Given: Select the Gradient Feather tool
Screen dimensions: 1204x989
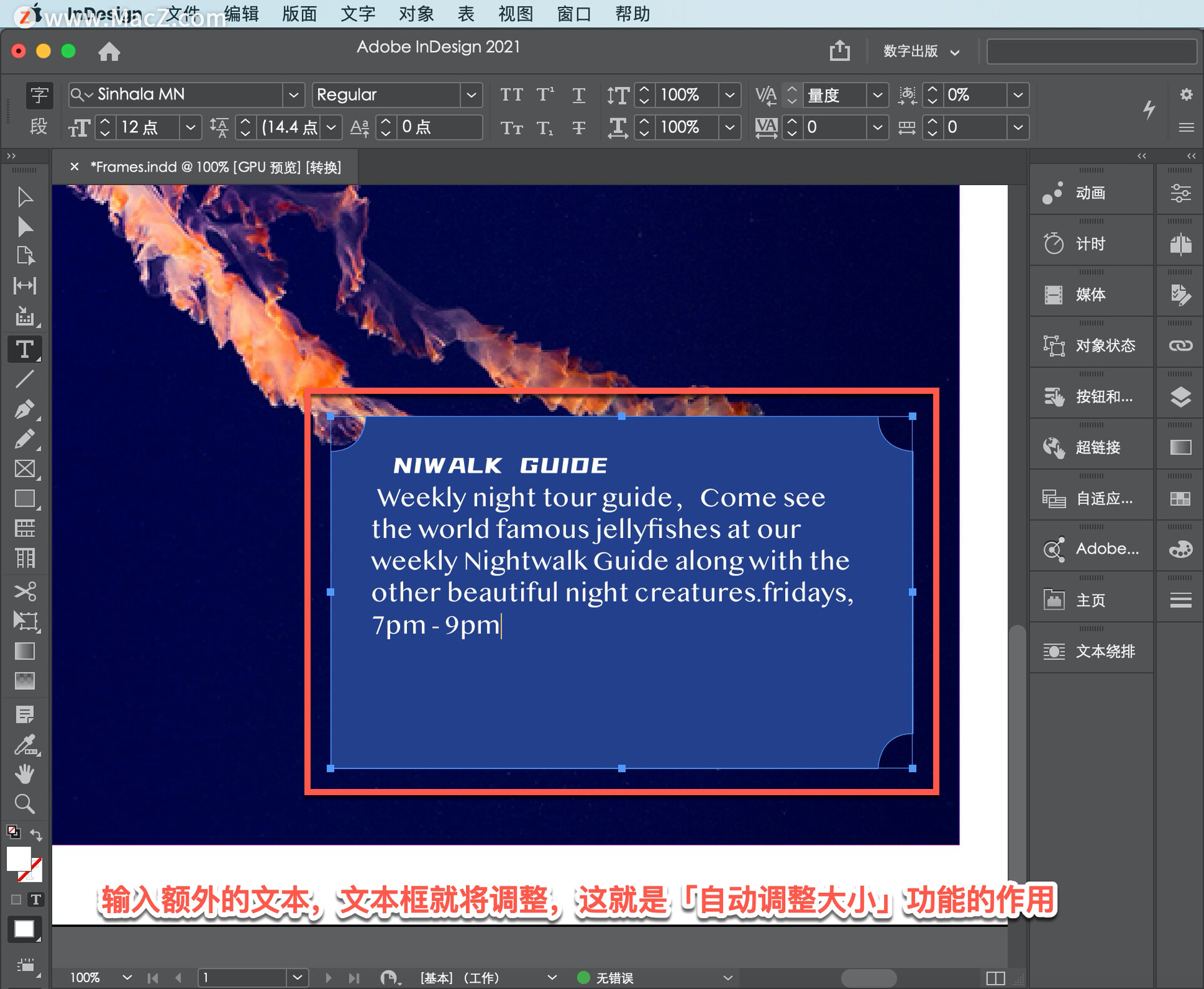Looking at the screenshot, I should [x=24, y=680].
